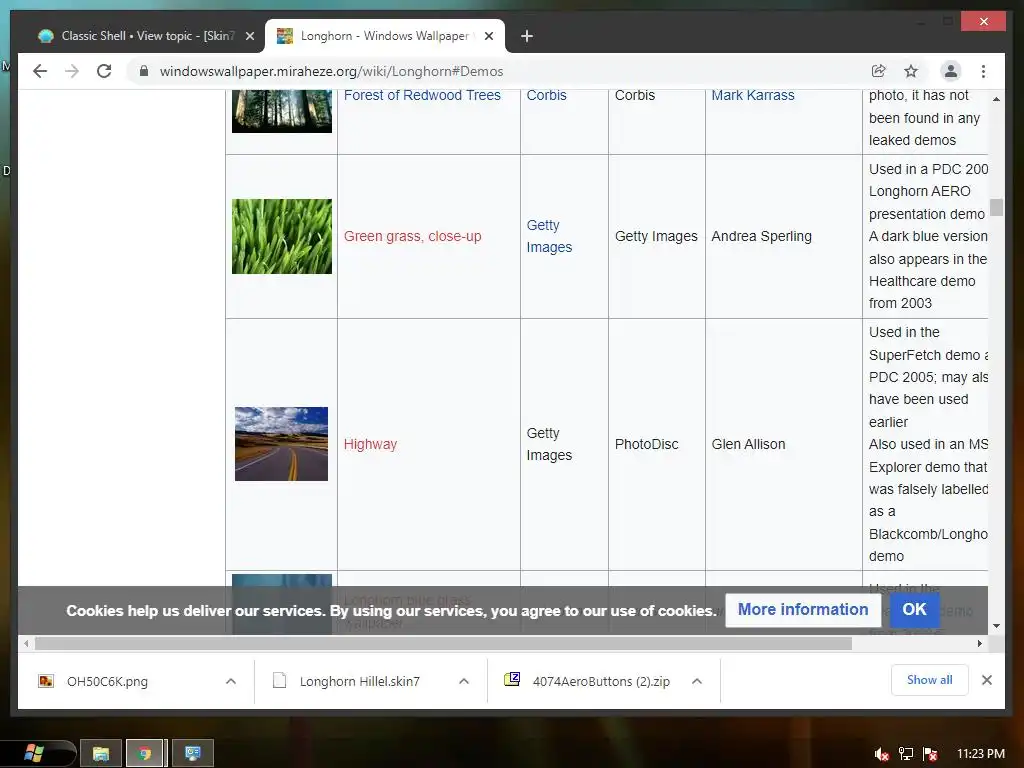Click the Green grass thumbnail
1024x768 pixels.
[281, 236]
